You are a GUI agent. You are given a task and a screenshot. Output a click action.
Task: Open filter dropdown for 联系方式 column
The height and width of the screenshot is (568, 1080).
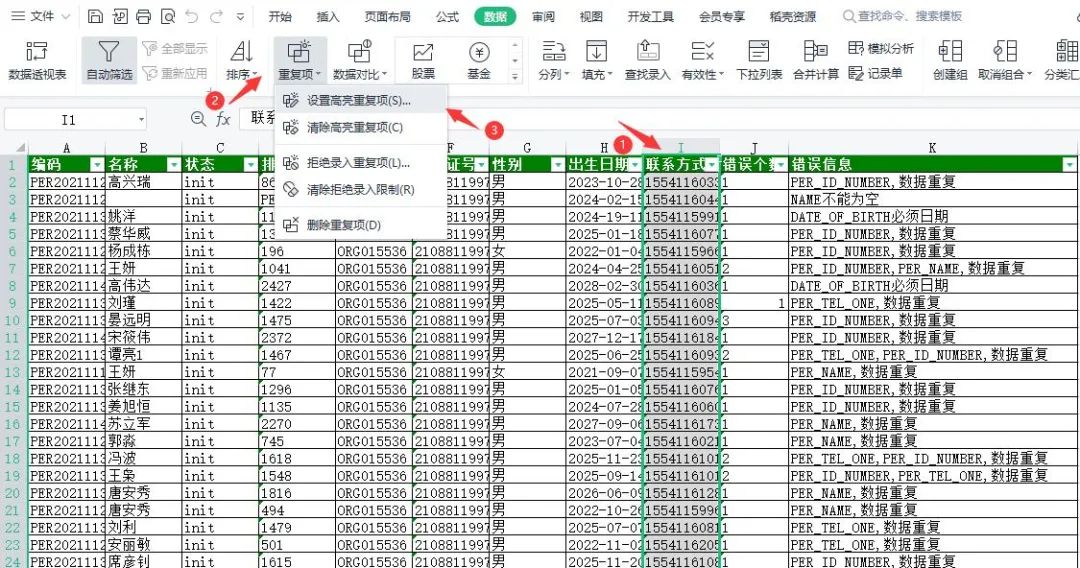(x=712, y=165)
